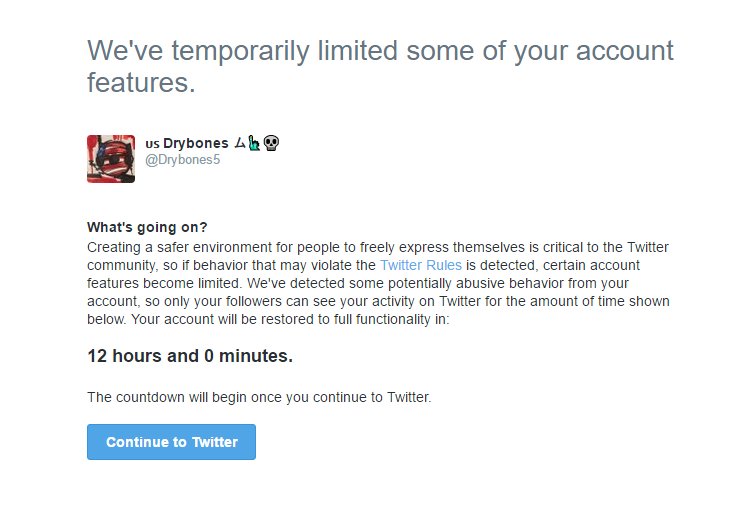Viewport: 735px width, 511px height.
Task: Click the 'What's going on?' heading
Action: click(147, 228)
